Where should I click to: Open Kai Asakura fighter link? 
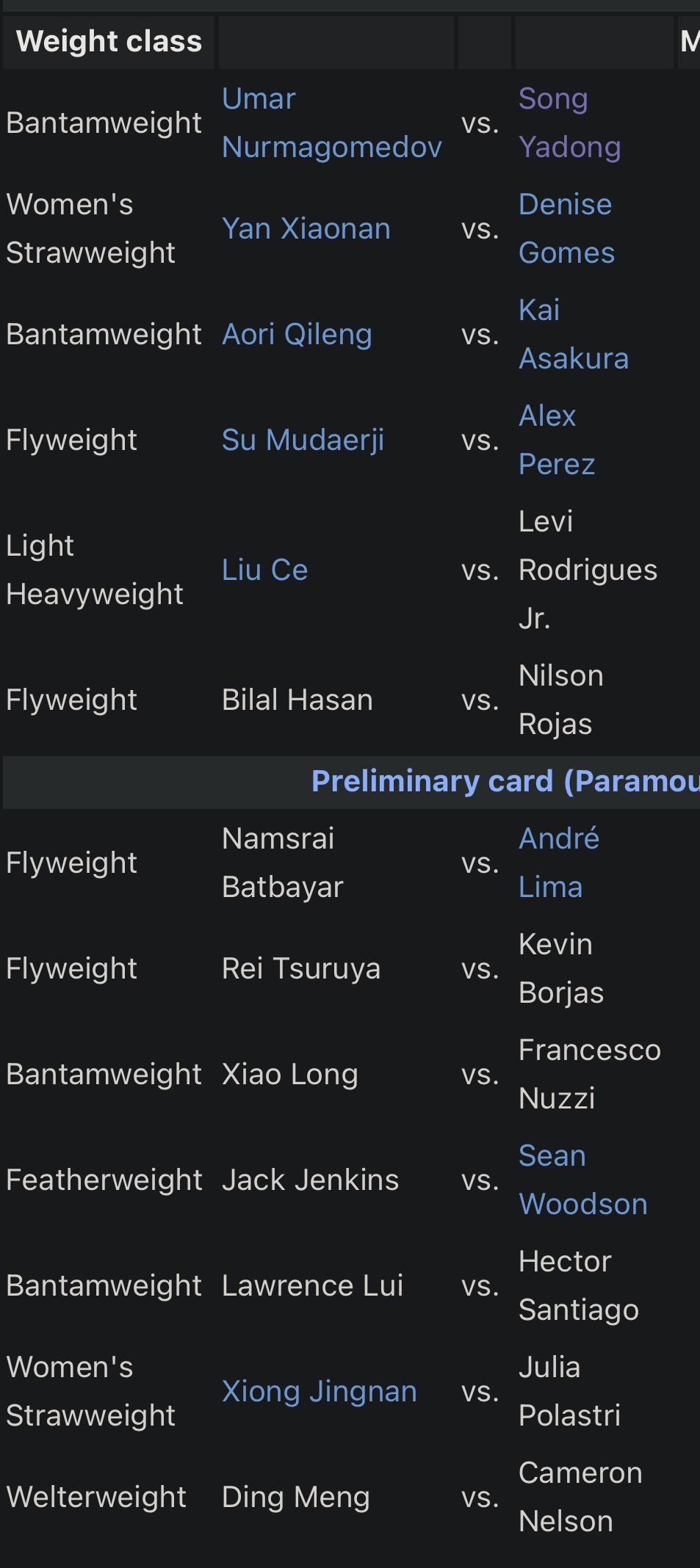point(574,334)
